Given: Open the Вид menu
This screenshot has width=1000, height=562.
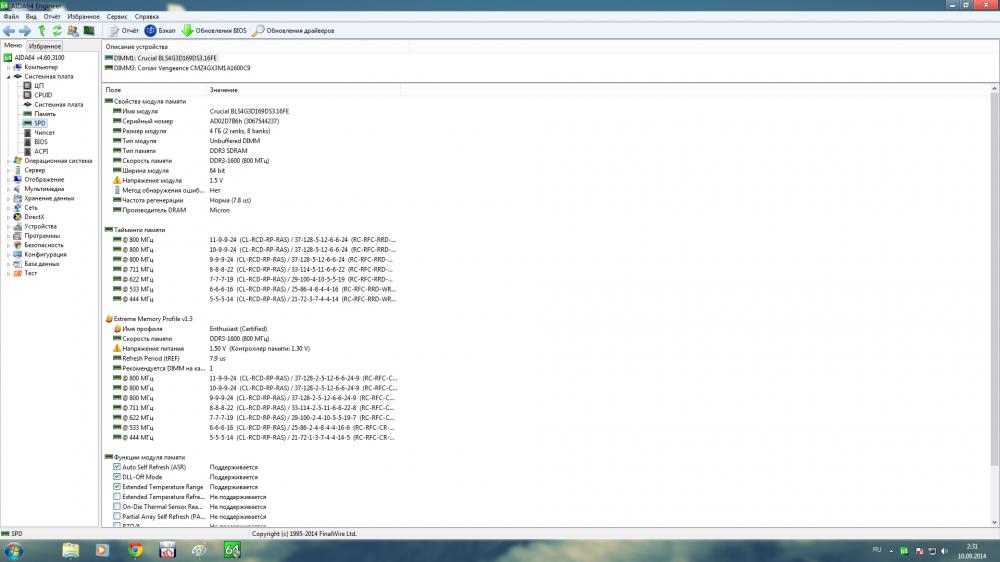Looking at the screenshot, I should pyautogui.click(x=31, y=17).
